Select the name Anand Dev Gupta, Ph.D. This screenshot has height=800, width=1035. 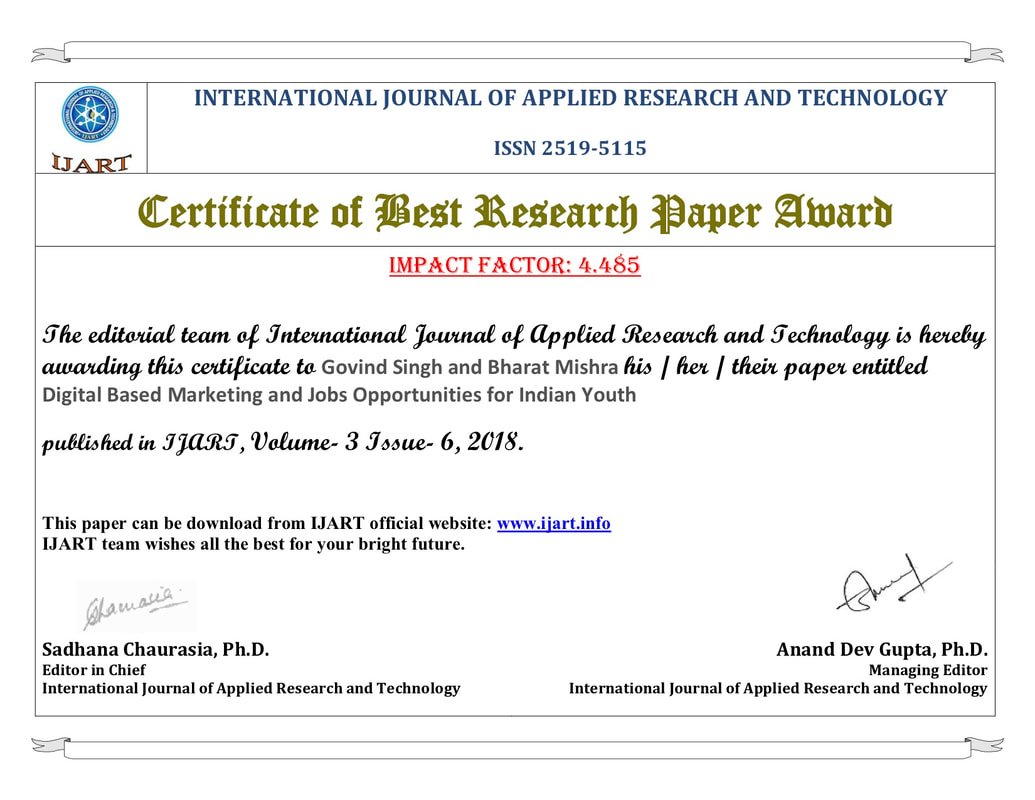(882, 650)
